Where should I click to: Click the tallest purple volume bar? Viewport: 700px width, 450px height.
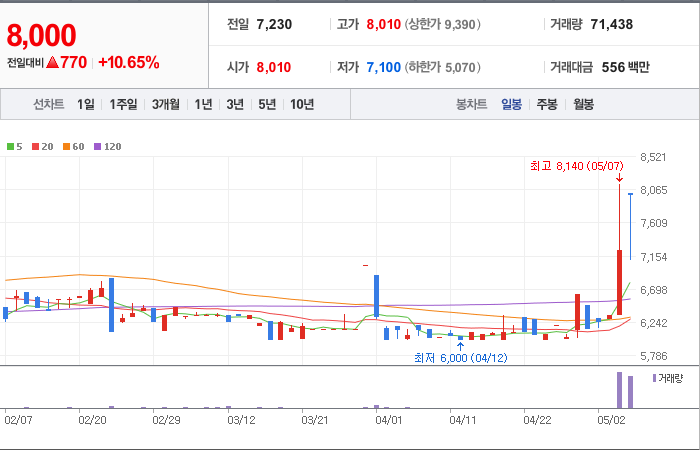[620, 390]
